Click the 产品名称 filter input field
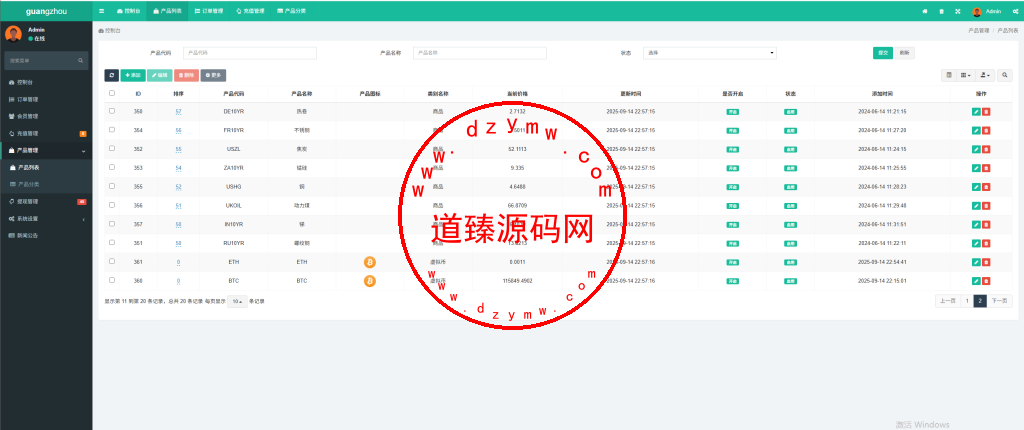This screenshot has height=430, width=1024. (x=480, y=53)
